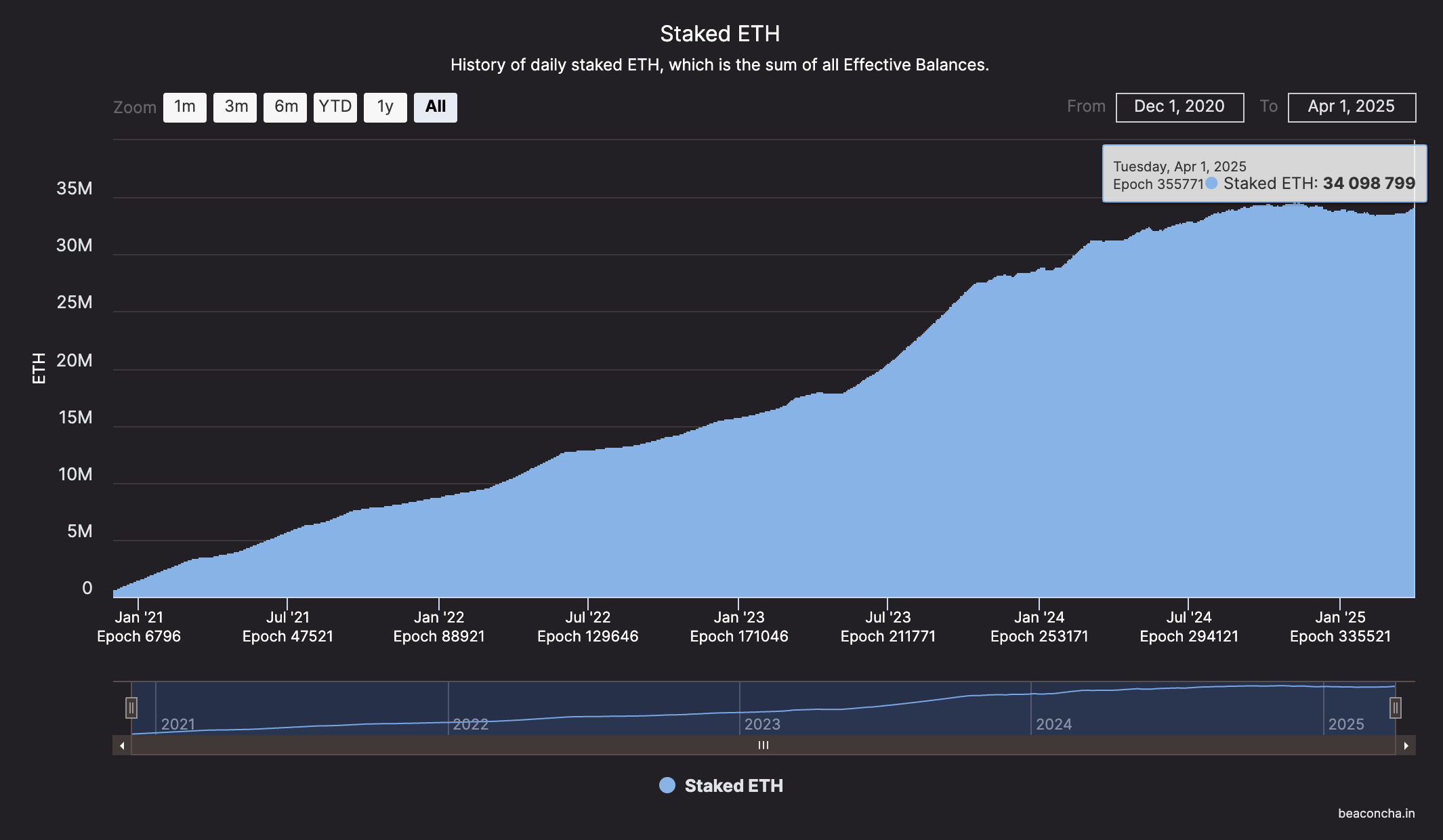Choose the YTD zoom option

point(335,107)
